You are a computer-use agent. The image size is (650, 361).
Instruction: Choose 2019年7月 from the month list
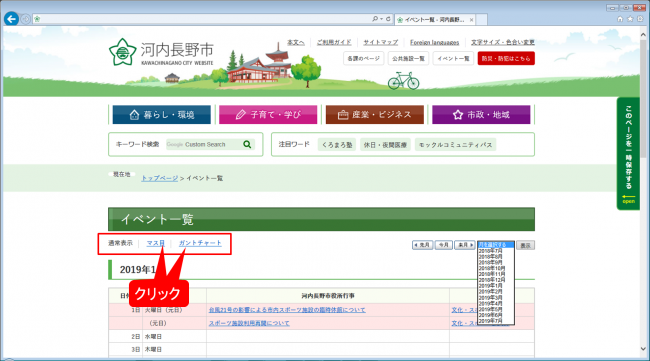point(496,321)
